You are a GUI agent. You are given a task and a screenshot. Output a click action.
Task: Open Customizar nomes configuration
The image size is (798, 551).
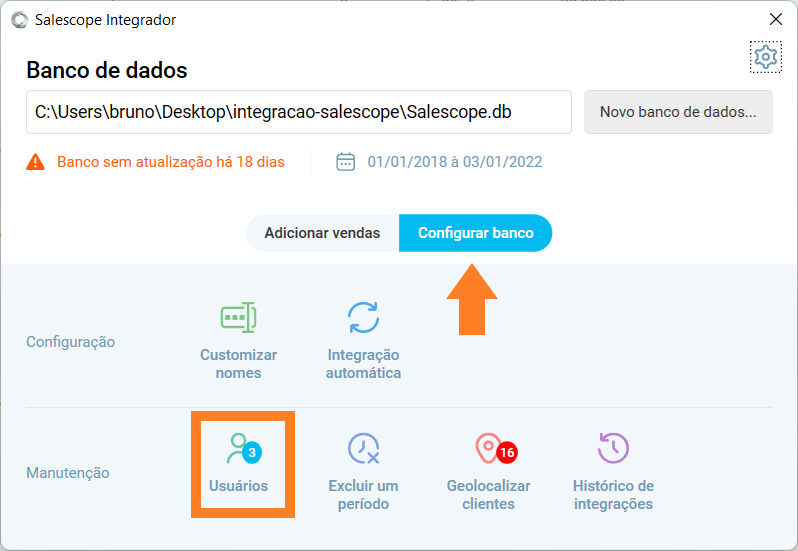pos(238,340)
